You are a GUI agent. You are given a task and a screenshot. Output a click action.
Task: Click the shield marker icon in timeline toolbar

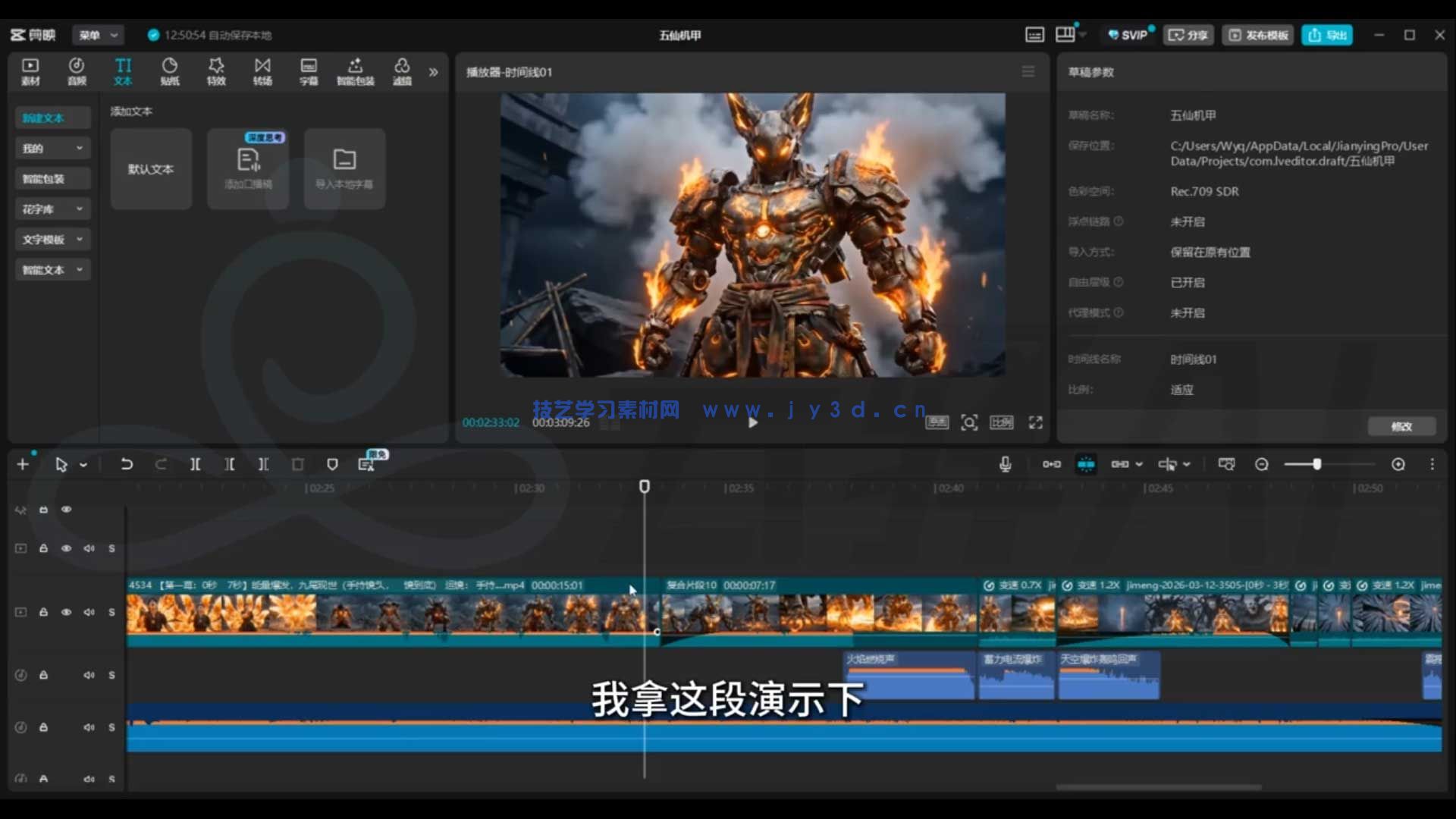tap(332, 464)
